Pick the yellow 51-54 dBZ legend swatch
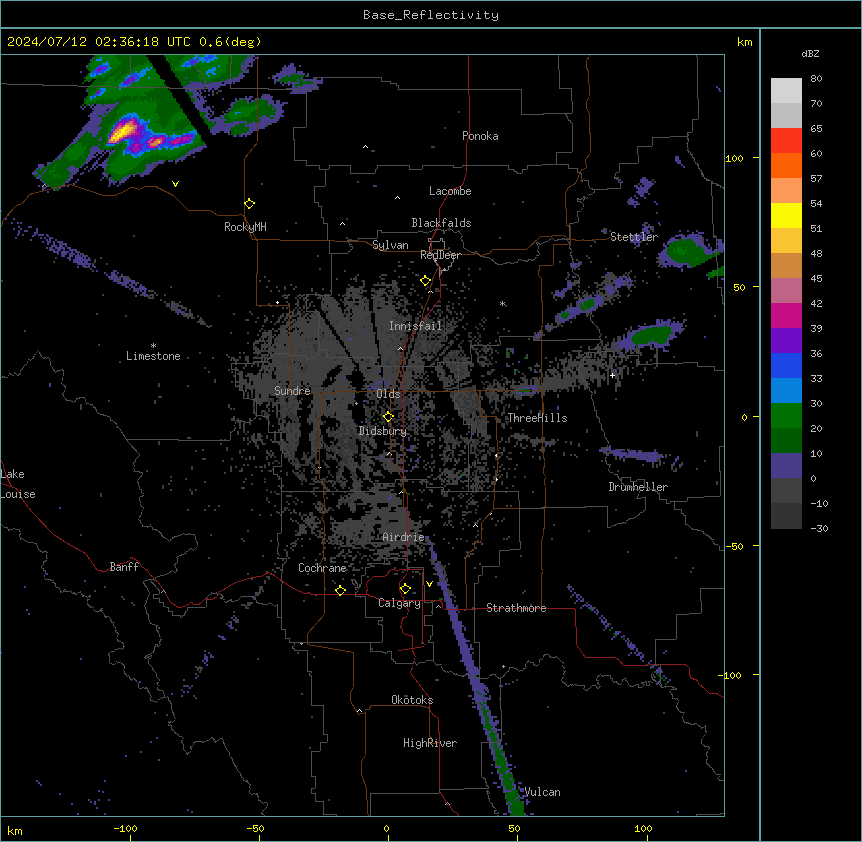The image size is (862, 842). pos(786,215)
